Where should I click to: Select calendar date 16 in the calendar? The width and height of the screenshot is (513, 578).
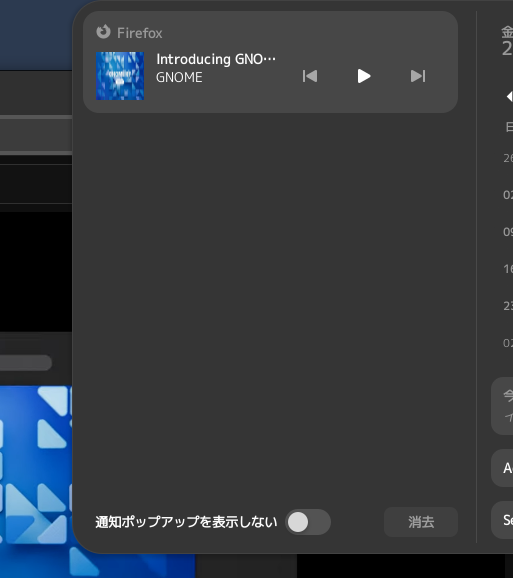pyautogui.click(x=508, y=269)
